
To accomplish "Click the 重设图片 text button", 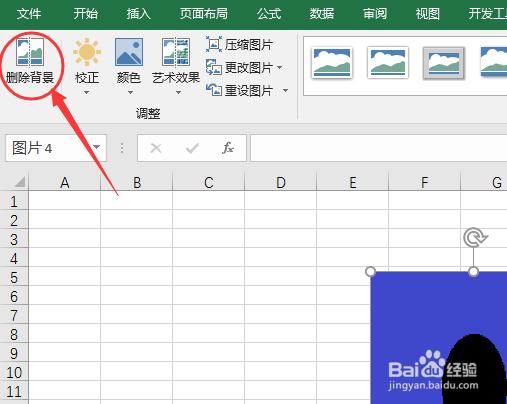I will [x=249, y=90].
